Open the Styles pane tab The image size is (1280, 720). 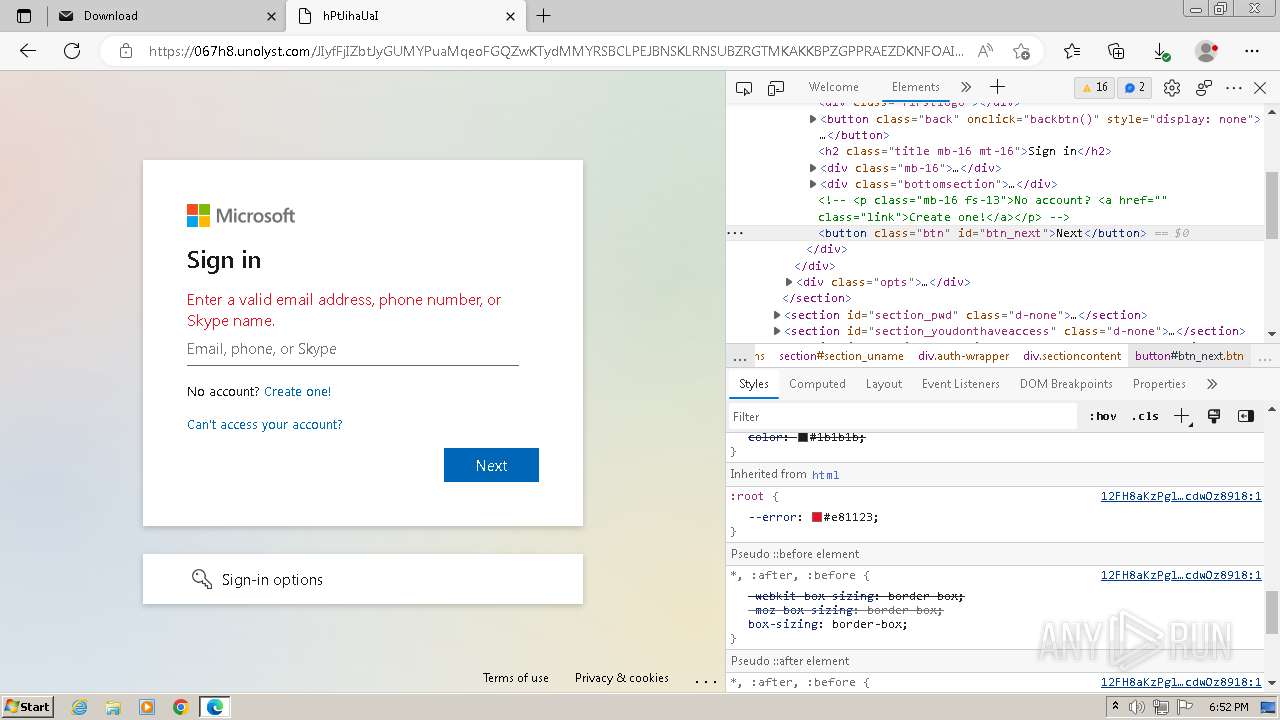pos(754,384)
